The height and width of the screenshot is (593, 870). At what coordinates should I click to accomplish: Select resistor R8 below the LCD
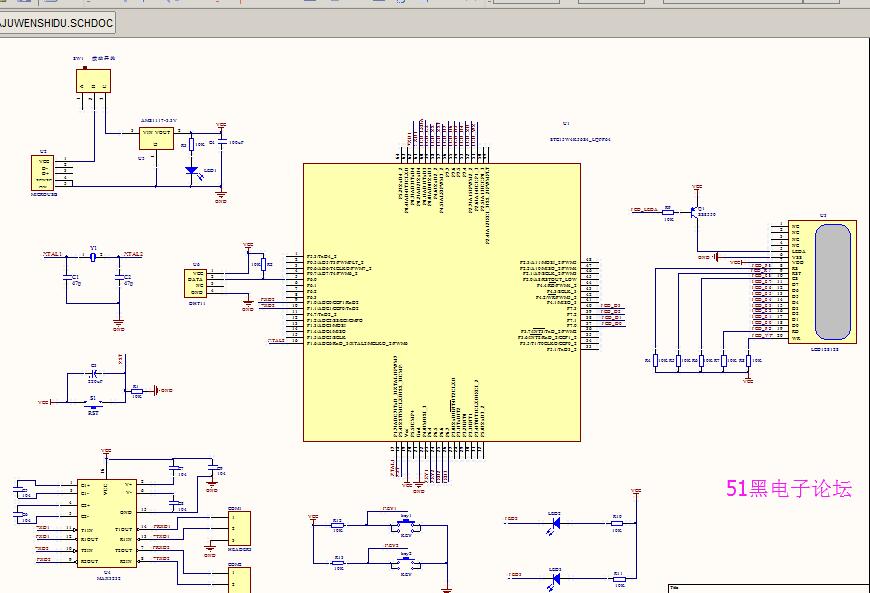coord(748,361)
